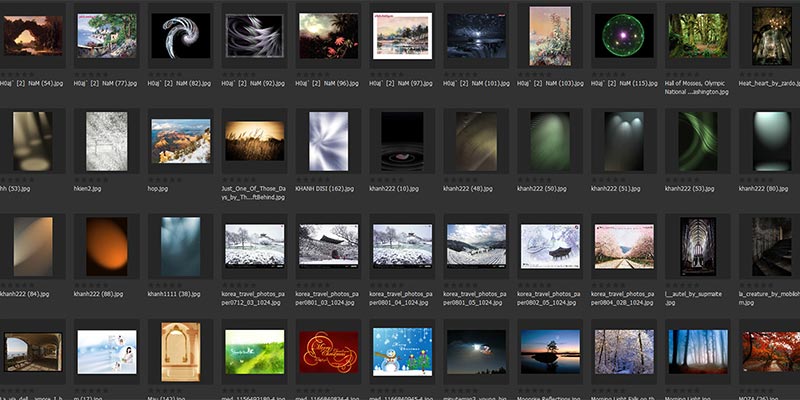Click the Hall of Mosses, Olympic National file name

pyautogui.click(x=697, y=87)
